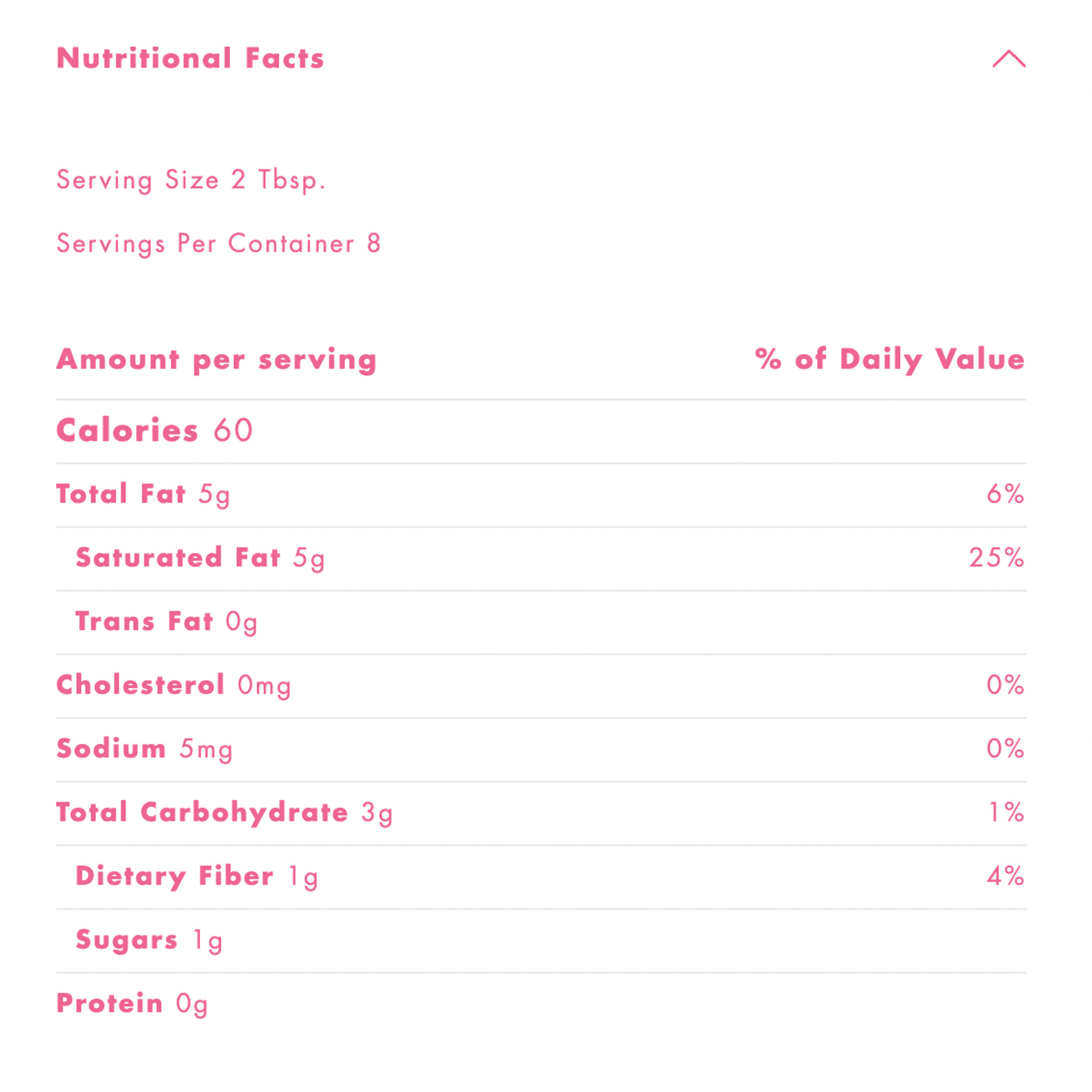This screenshot has height=1092, width=1092.
Task: Click the Calories 60 row
Action: [154, 430]
